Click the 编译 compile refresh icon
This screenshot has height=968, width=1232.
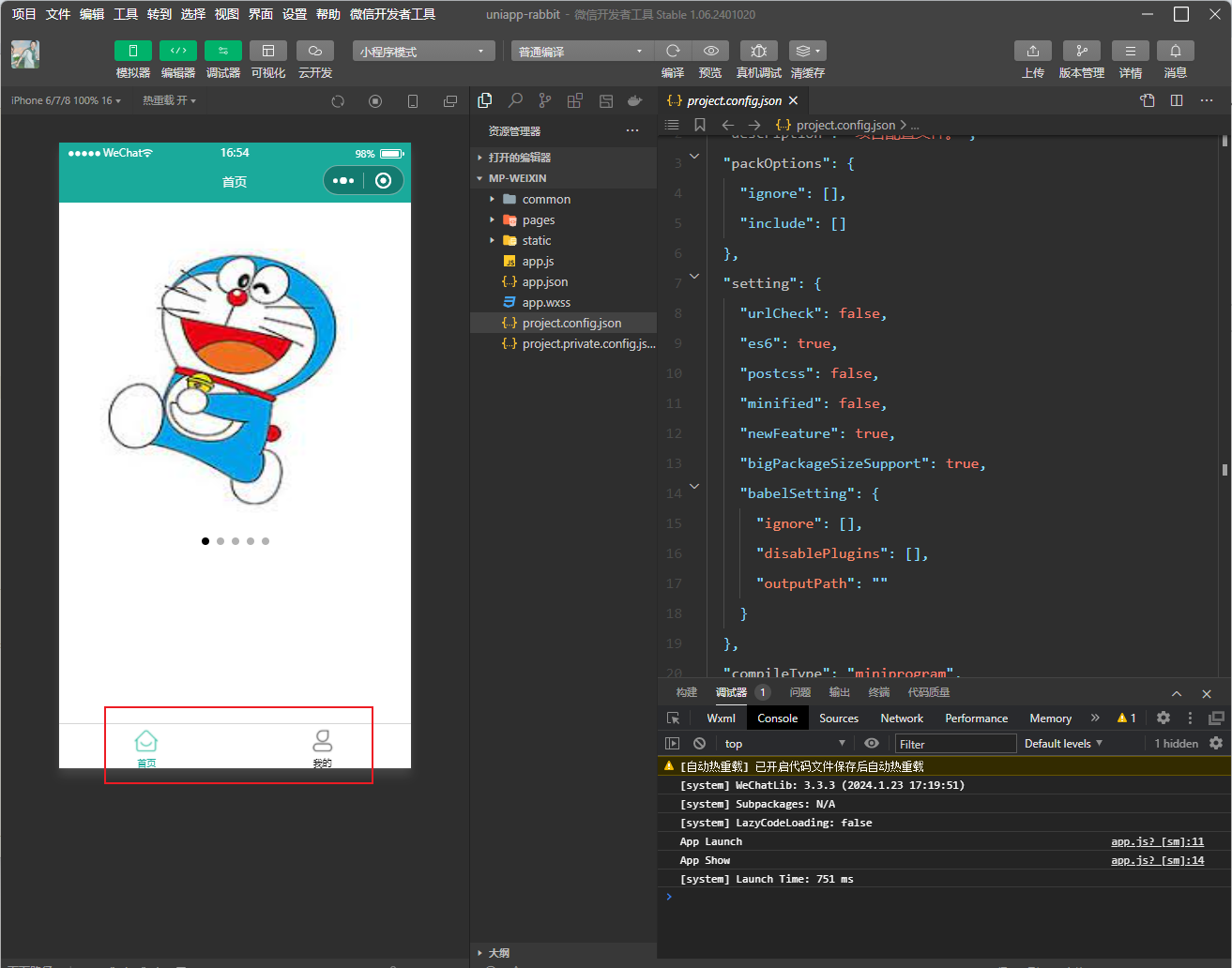coord(673,51)
